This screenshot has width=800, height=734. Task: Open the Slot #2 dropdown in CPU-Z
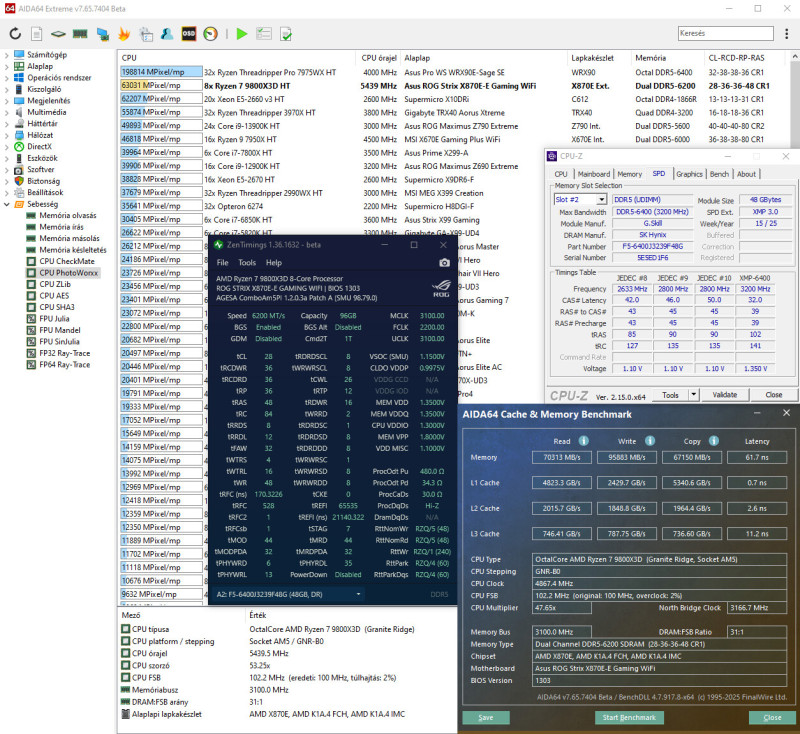click(602, 199)
